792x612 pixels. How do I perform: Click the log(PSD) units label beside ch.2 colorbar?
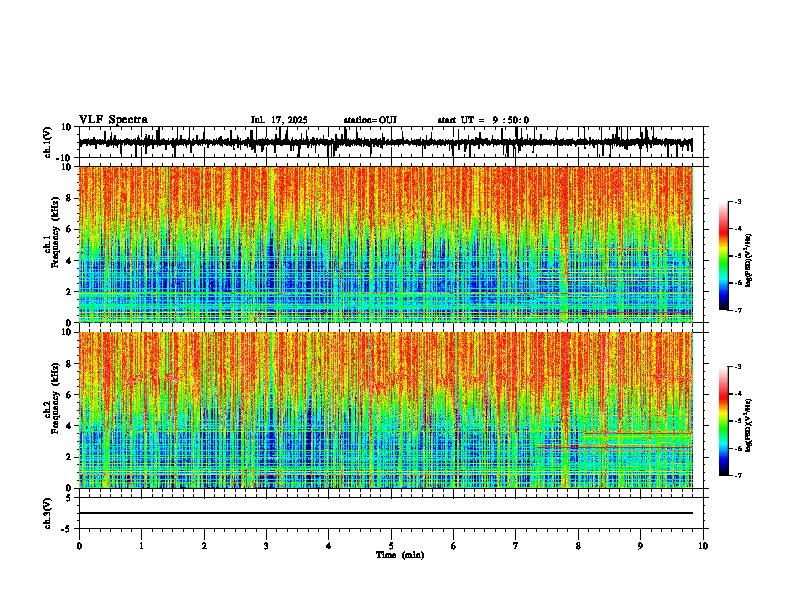click(x=748, y=426)
